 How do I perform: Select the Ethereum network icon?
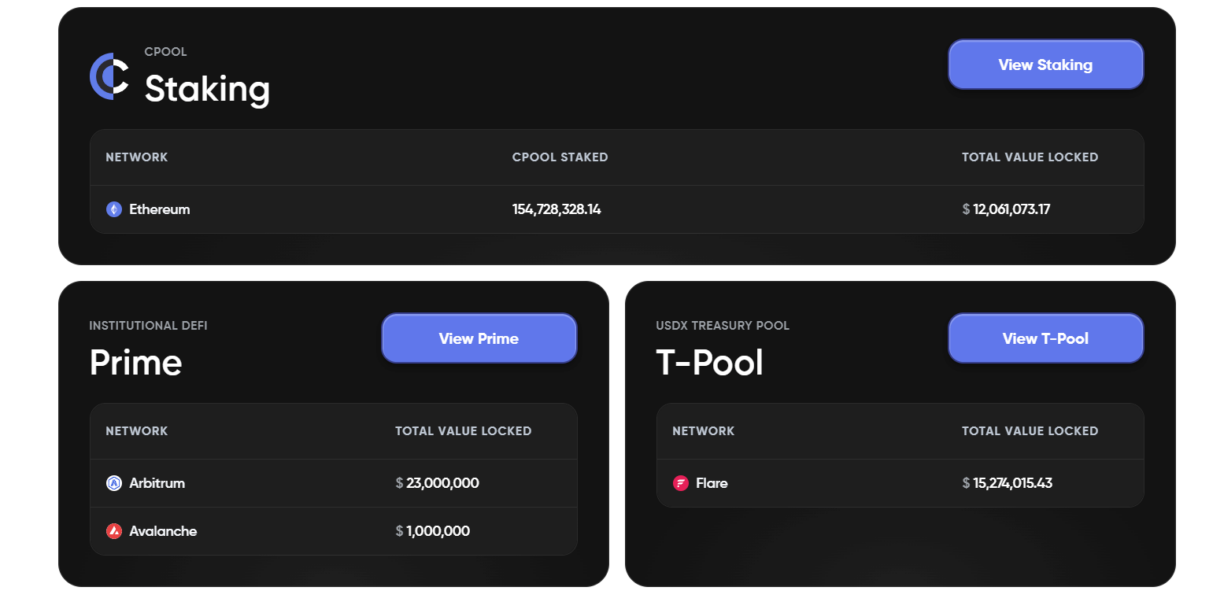[113, 209]
